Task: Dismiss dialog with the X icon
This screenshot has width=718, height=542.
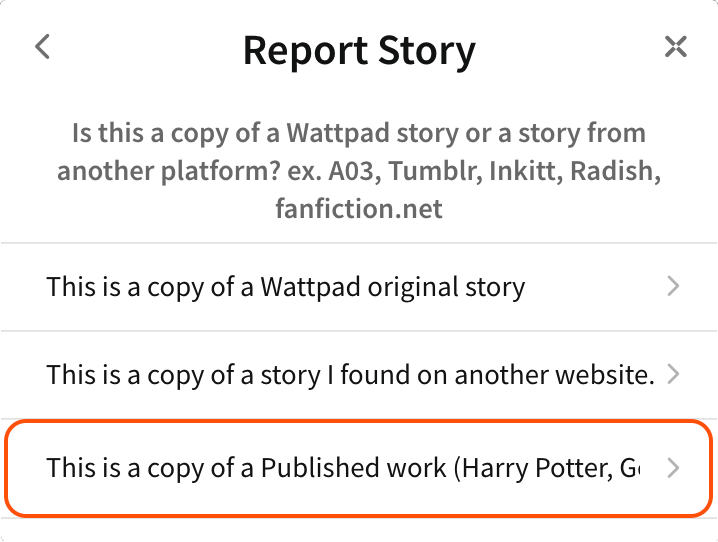Action: [x=676, y=46]
